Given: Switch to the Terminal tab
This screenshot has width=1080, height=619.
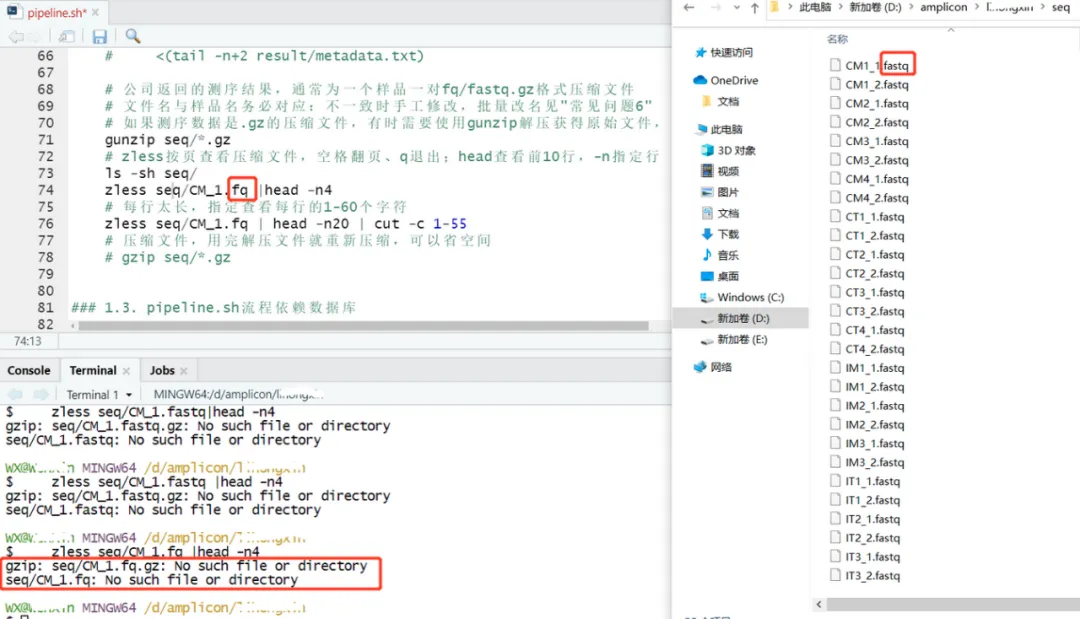Looking at the screenshot, I should [93, 370].
